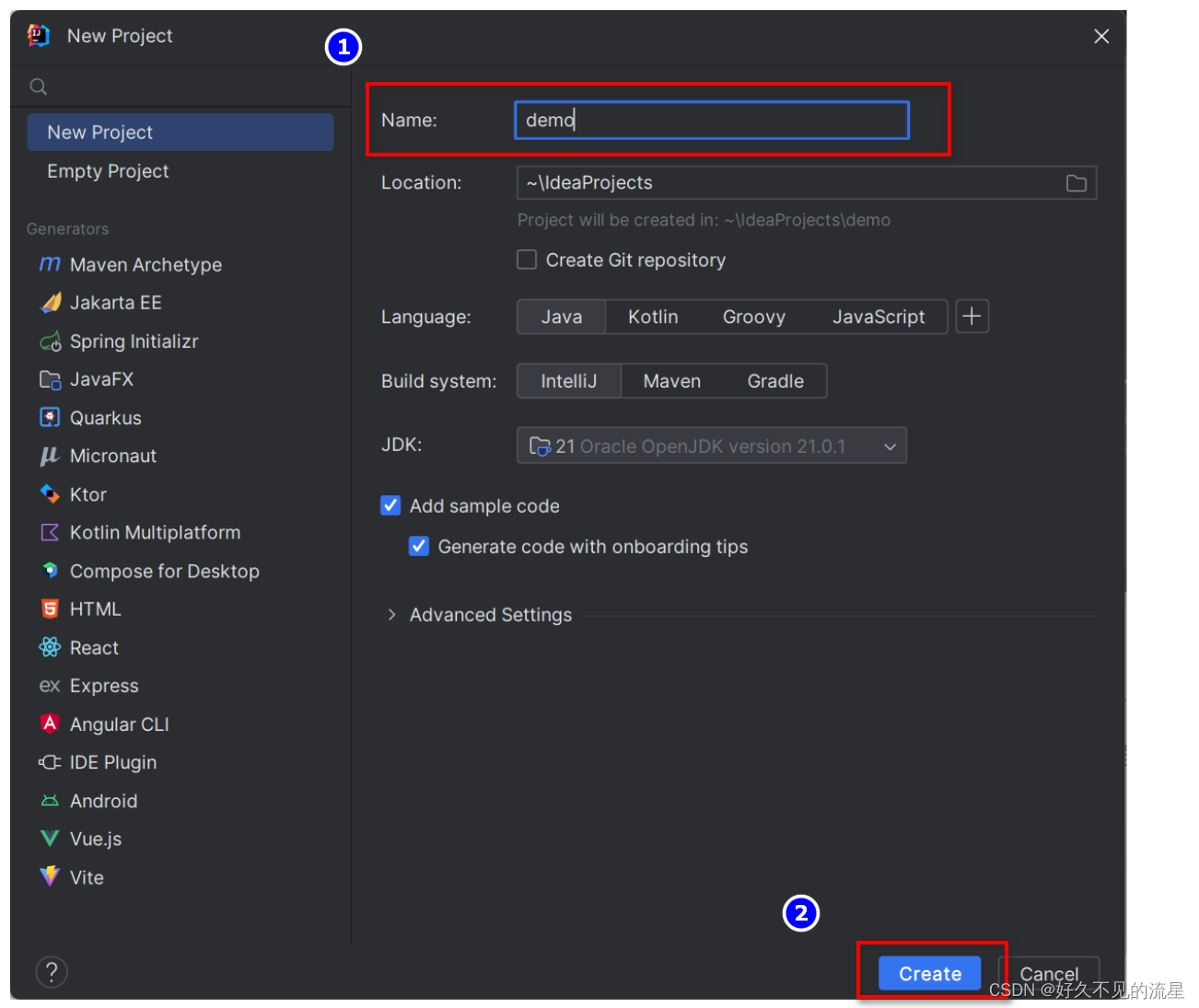Click the Kotlin Multiplatform icon

50,532
